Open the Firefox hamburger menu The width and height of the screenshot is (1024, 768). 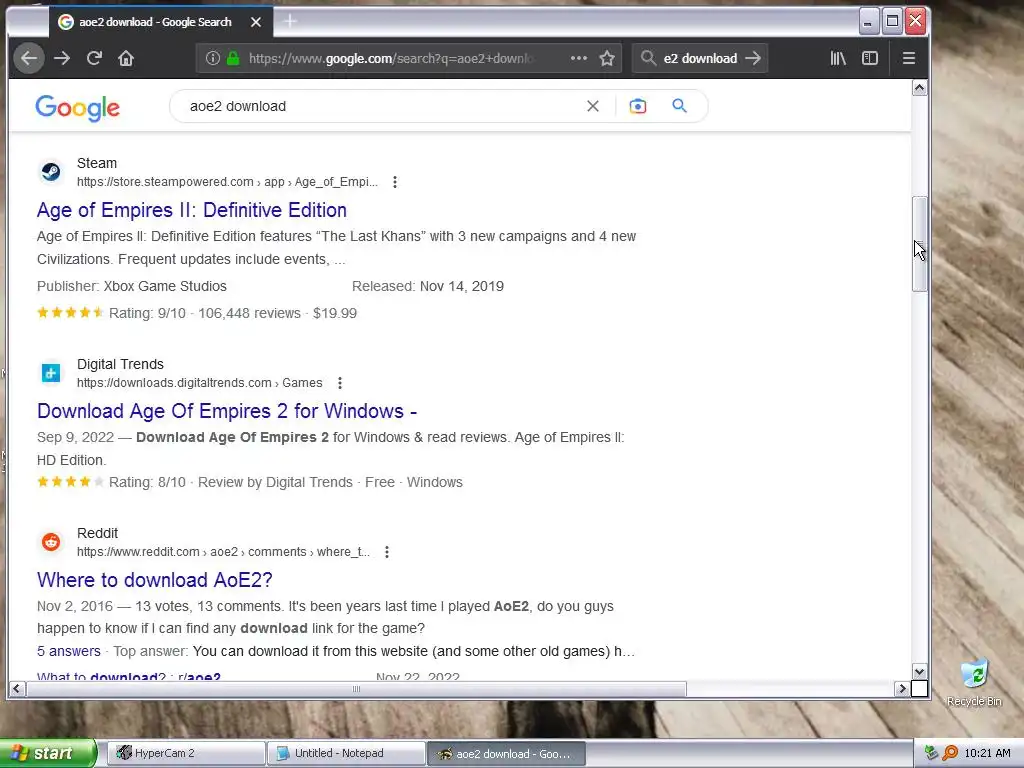(908, 58)
